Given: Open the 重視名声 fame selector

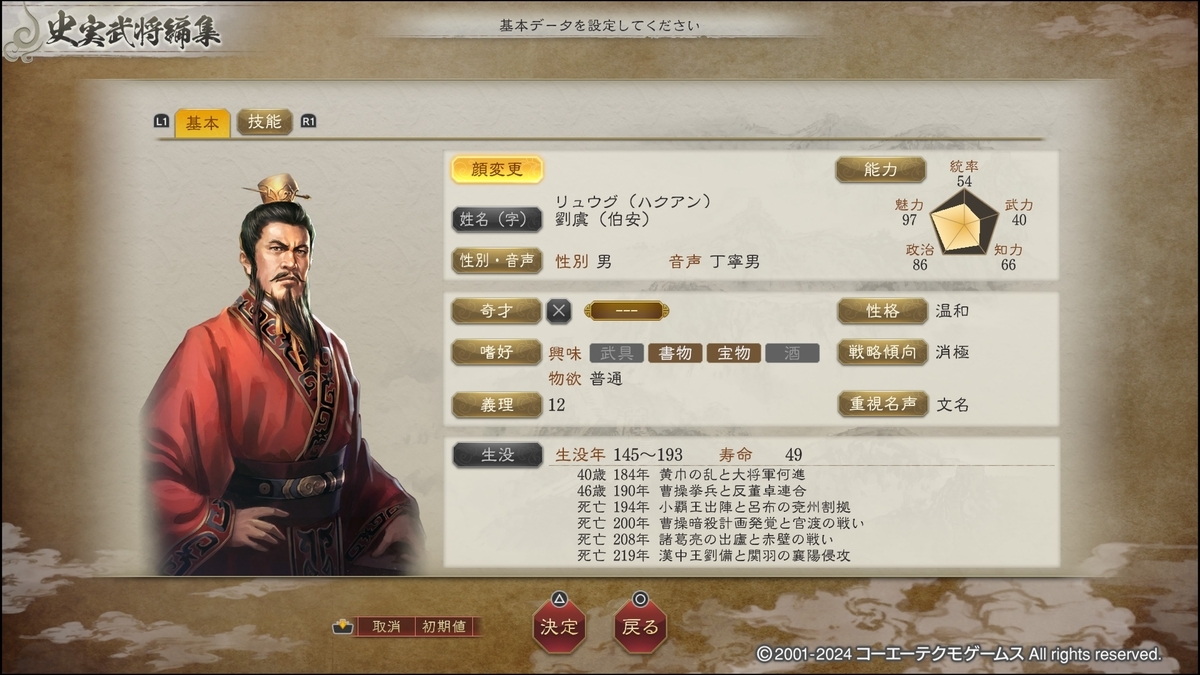Looking at the screenshot, I should (882, 404).
